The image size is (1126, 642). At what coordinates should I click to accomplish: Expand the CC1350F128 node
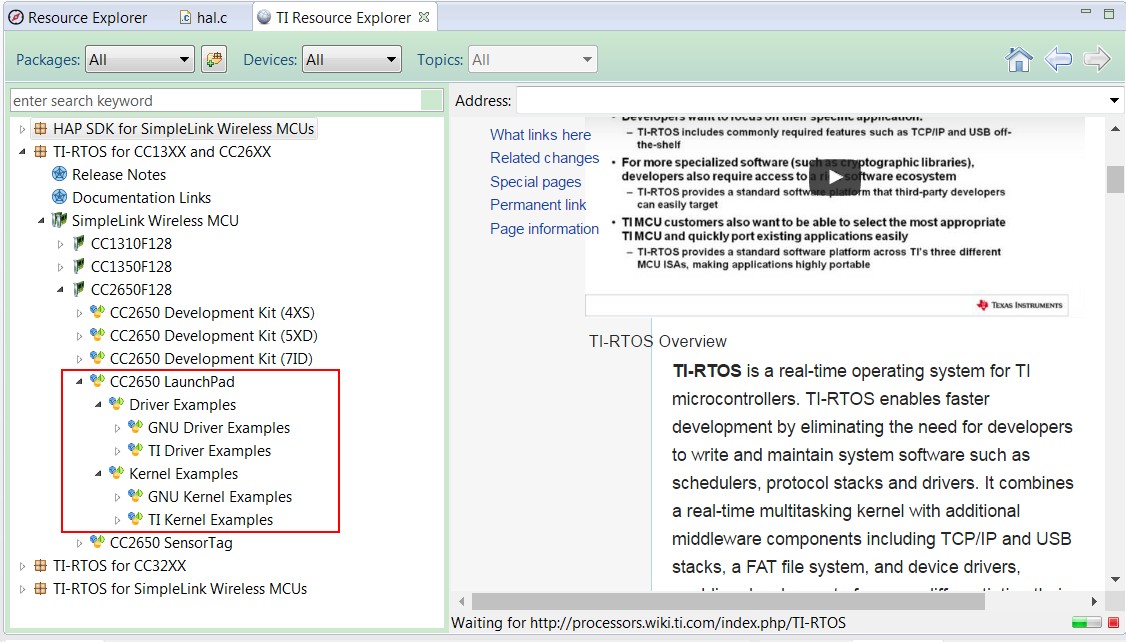pyautogui.click(x=60, y=267)
